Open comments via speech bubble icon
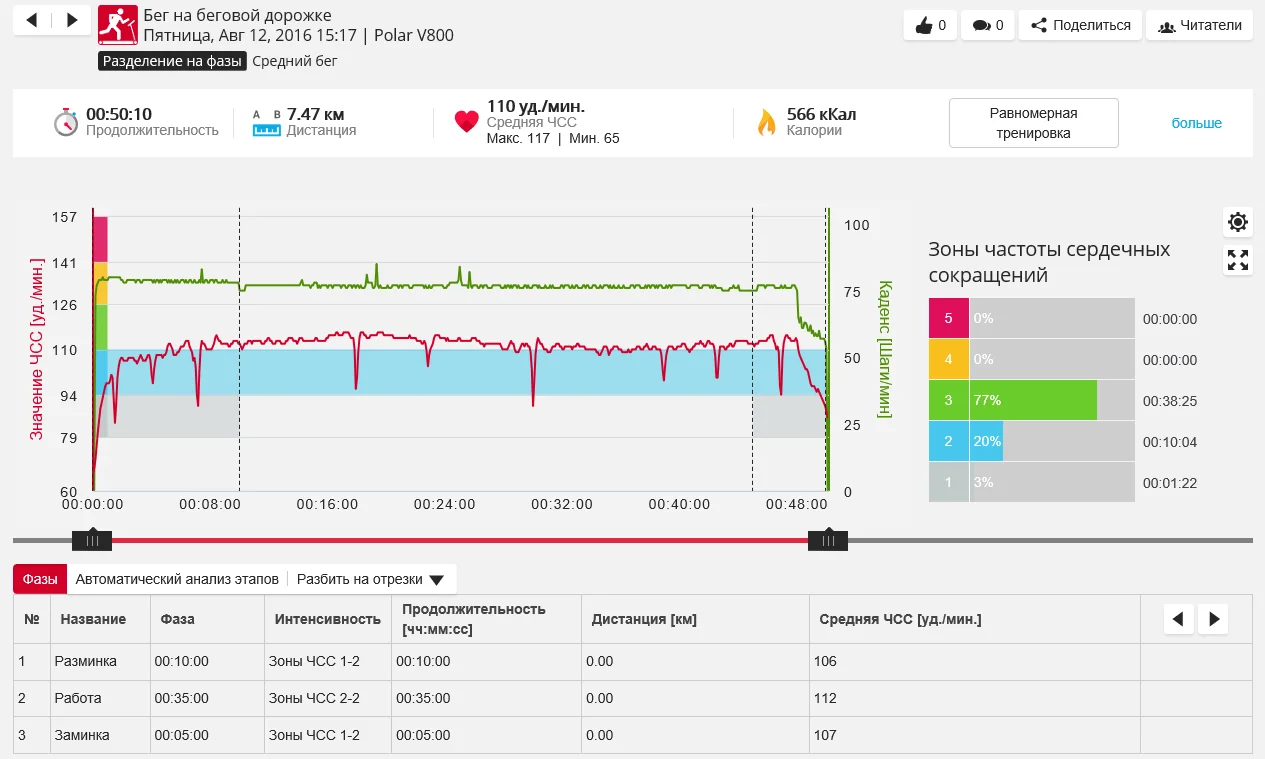The height and width of the screenshot is (759, 1265). 987,26
